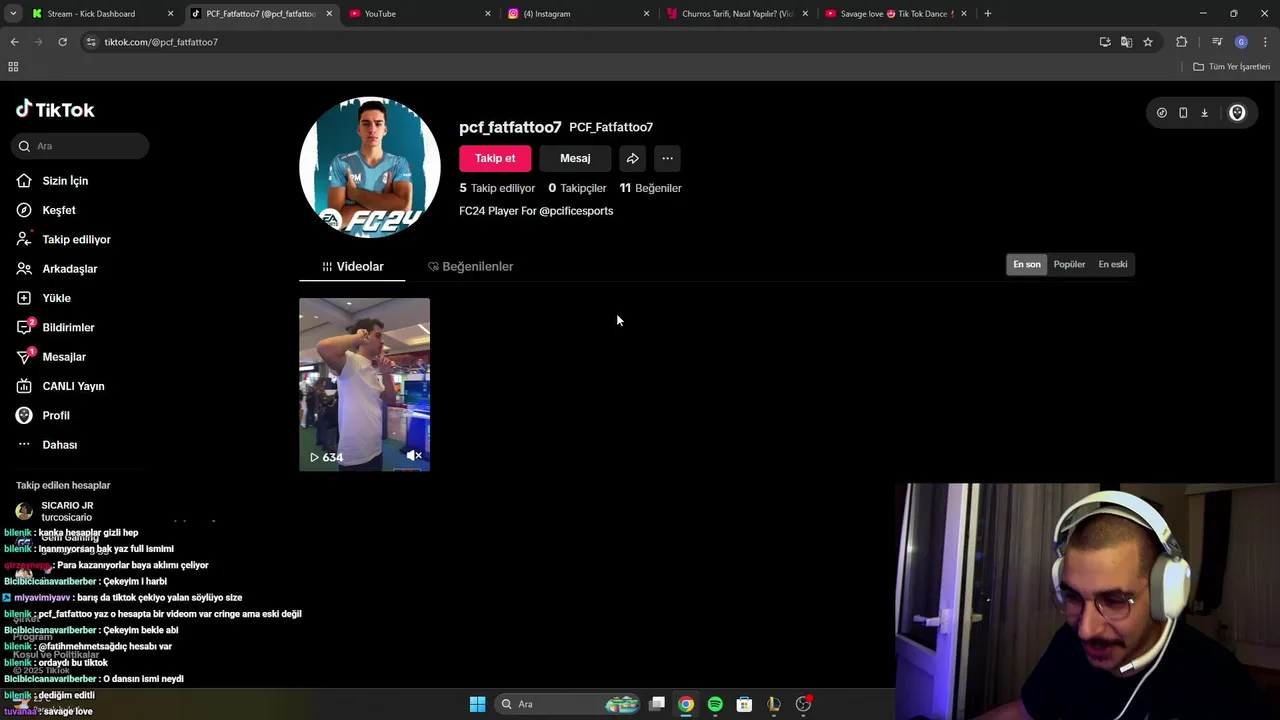The width and height of the screenshot is (1280, 720).
Task: Open OBS Studio from taskbar
Action: coord(803,704)
